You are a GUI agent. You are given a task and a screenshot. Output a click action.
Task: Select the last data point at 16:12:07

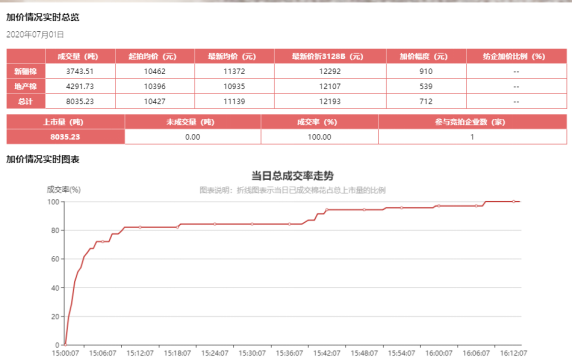(514, 201)
